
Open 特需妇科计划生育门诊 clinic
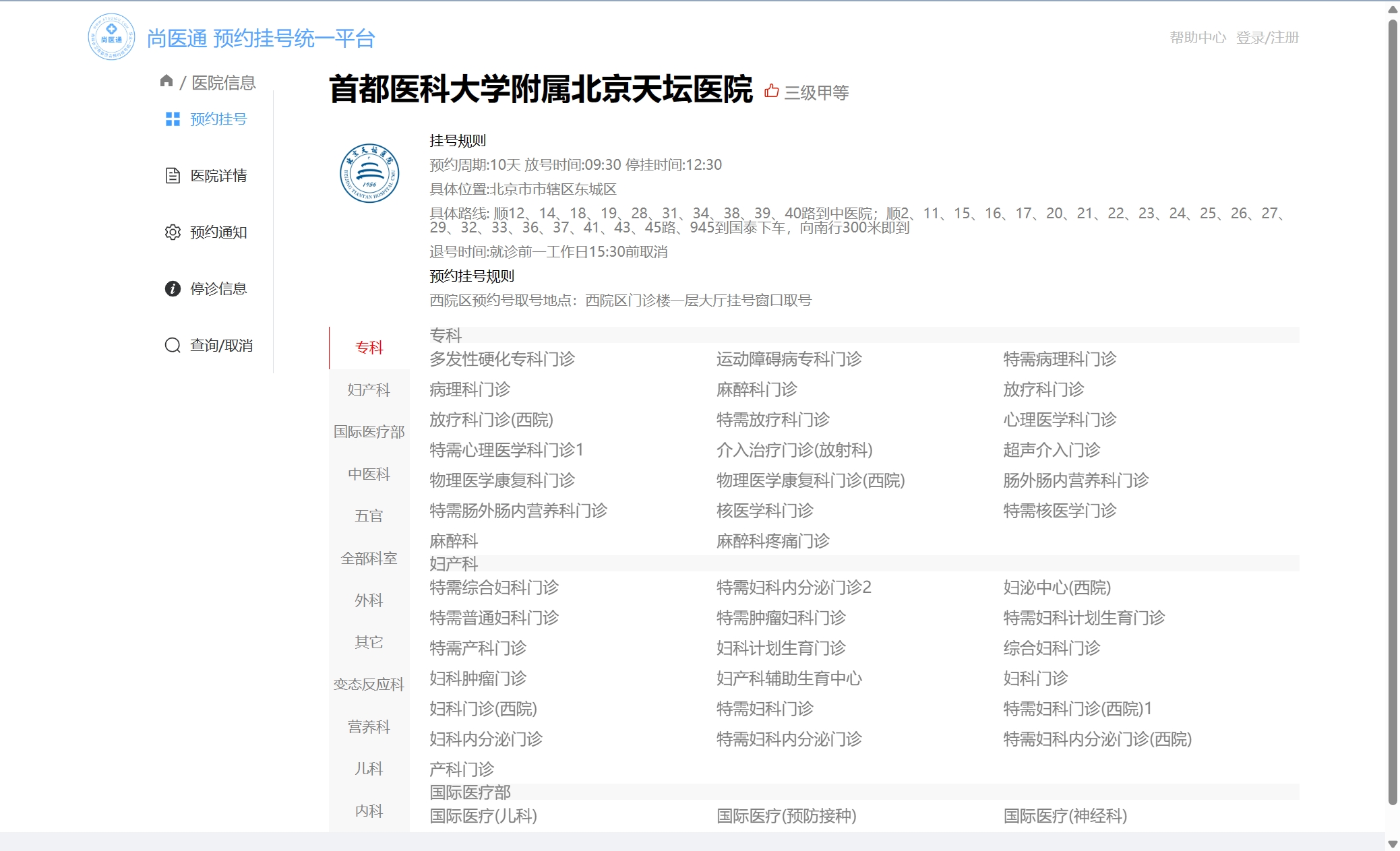tap(1084, 618)
